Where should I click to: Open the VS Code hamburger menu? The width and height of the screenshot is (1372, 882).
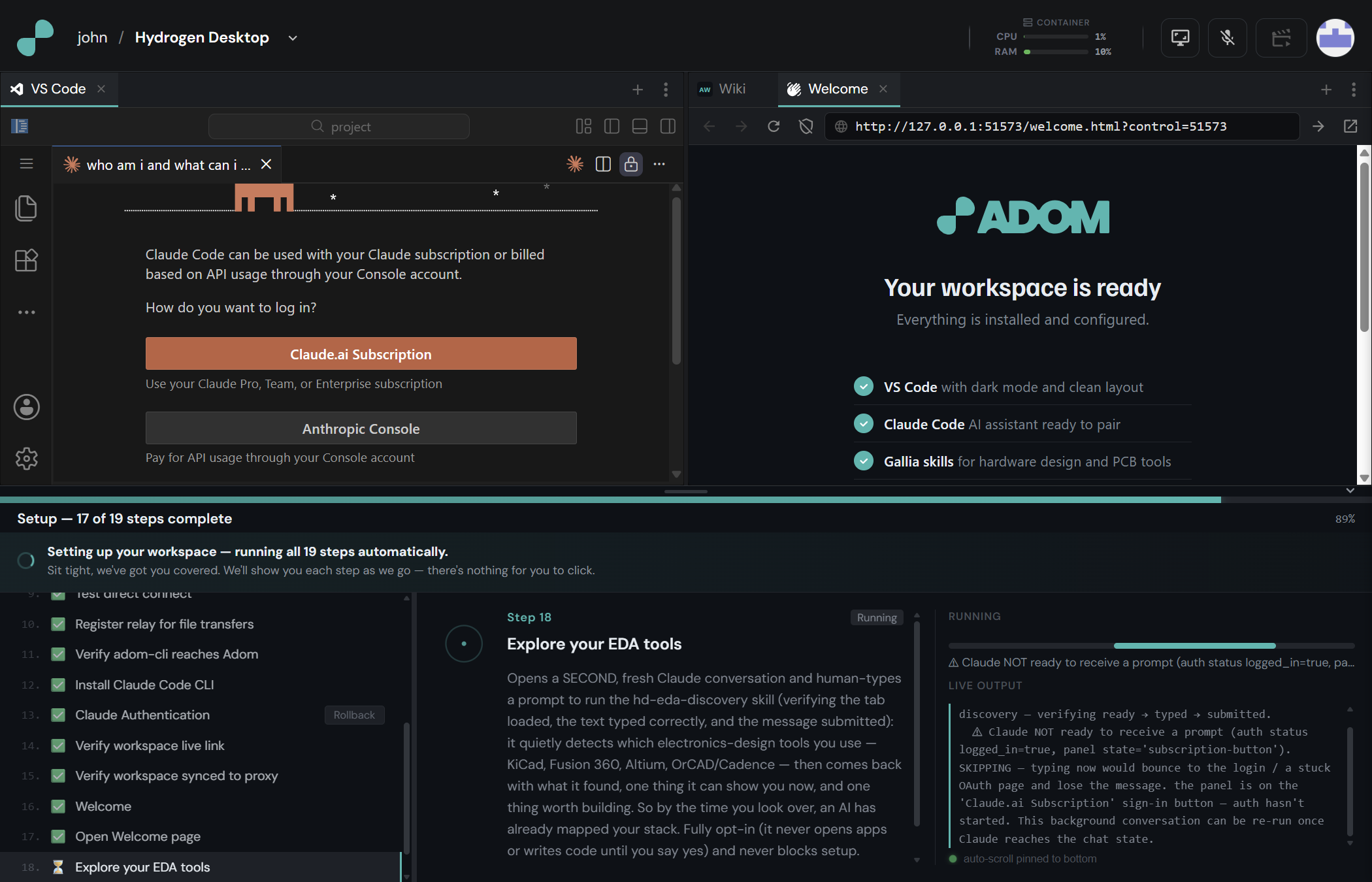point(26,163)
